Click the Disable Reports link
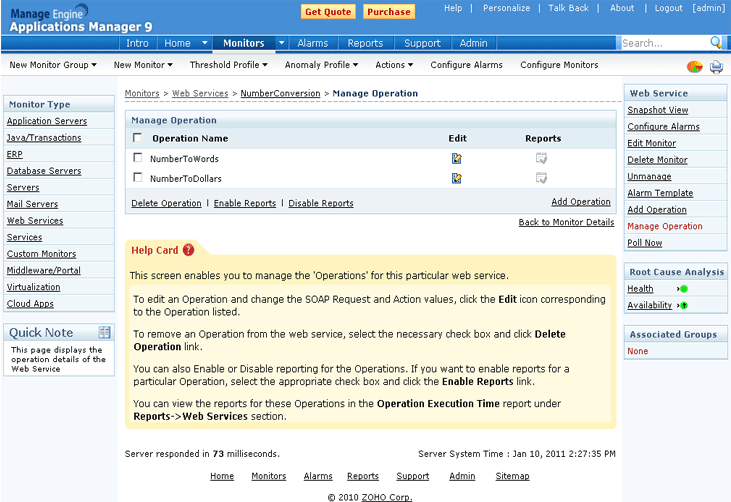 [x=321, y=203]
